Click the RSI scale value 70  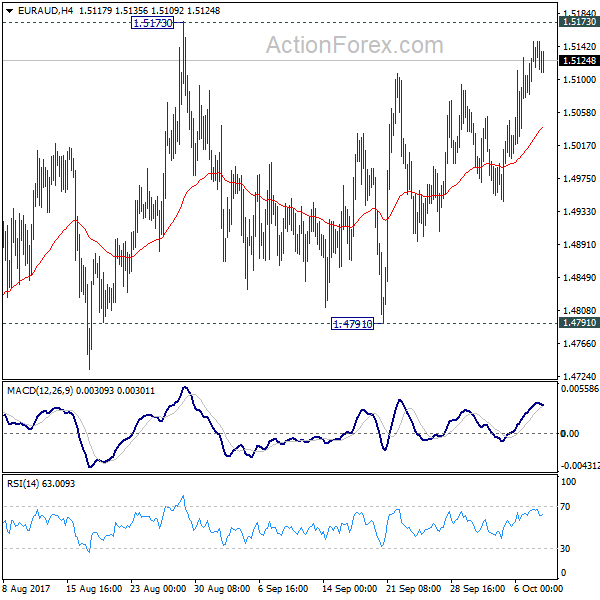point(565,507)
